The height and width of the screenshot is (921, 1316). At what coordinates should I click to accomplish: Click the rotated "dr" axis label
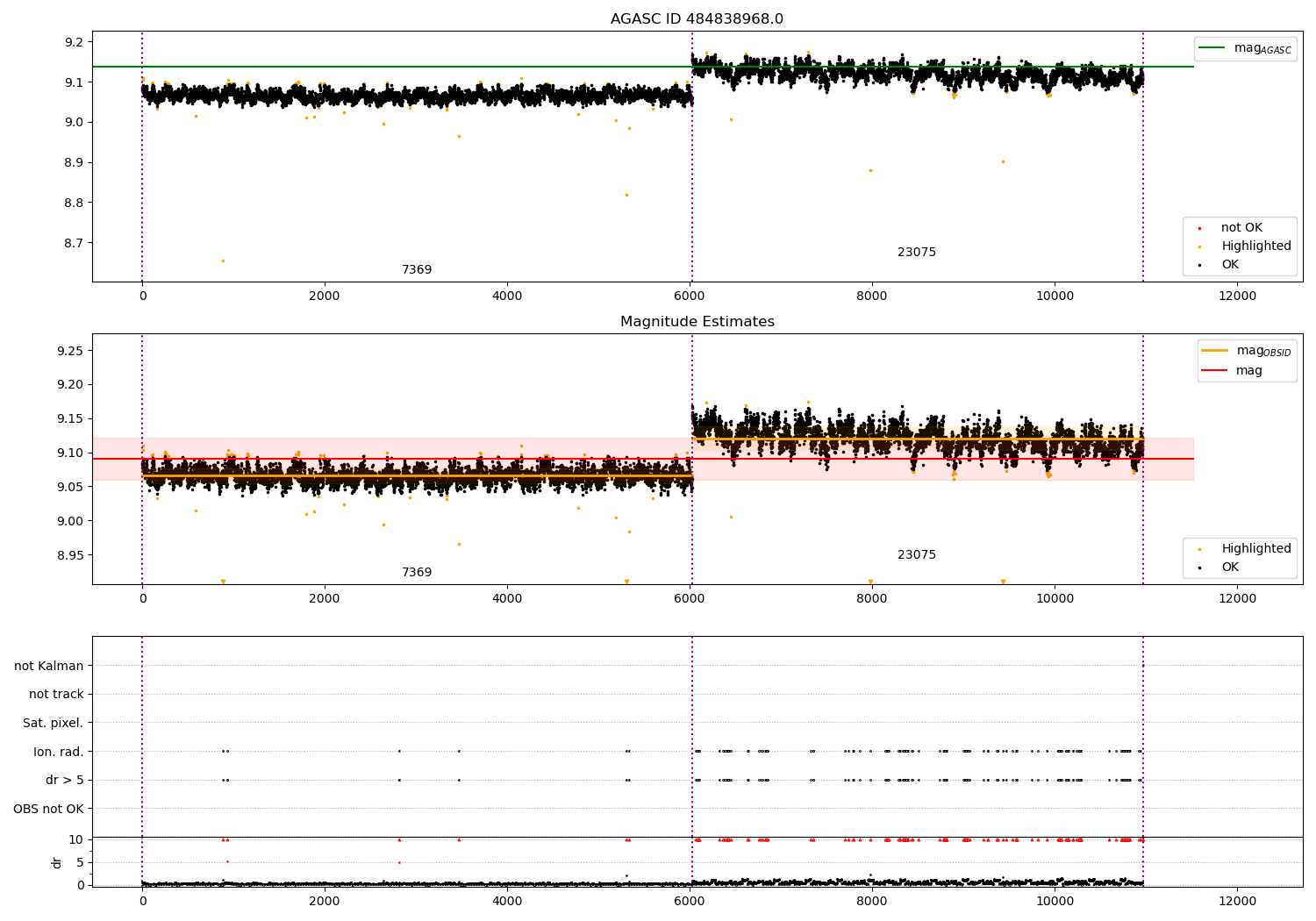pyautogui.click(x=57, y=862)
